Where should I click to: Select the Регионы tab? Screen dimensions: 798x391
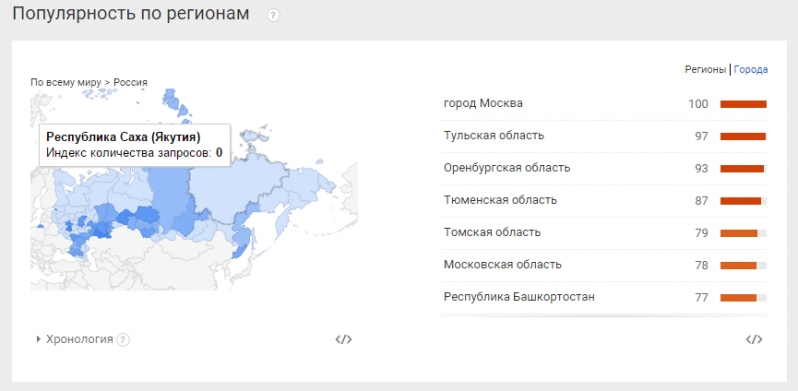(705, 70)
